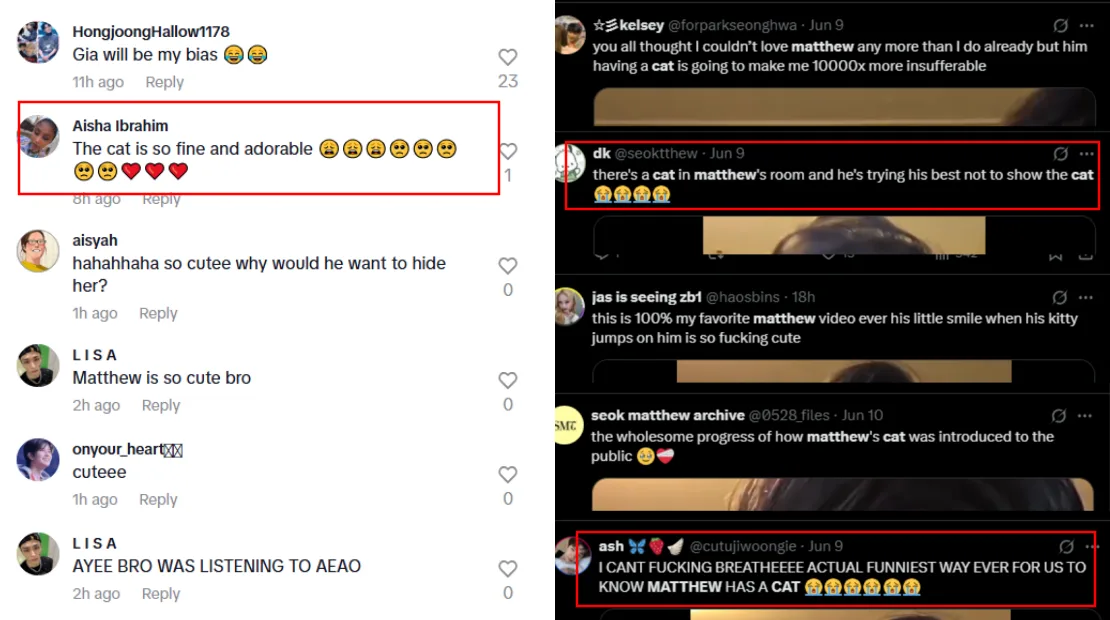The width and height of the screenshot is (1110, 620).
Task: Open video thumbnail in dk's tweet
Action: 844,235
